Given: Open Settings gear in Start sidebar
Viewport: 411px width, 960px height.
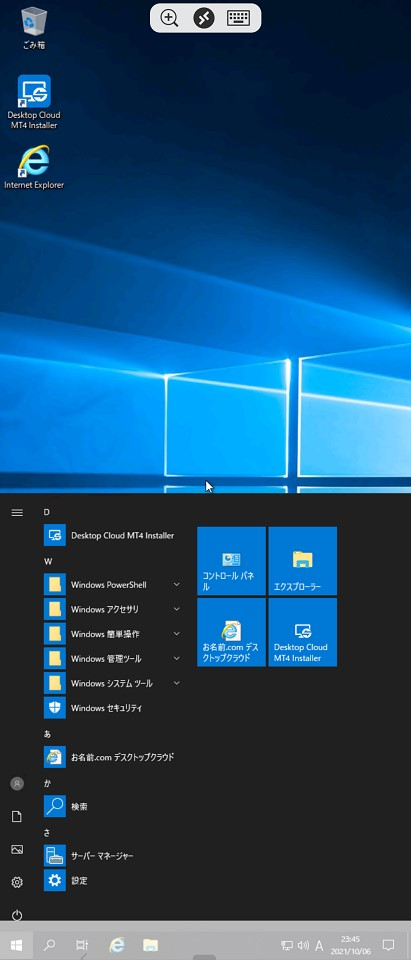Looking at the screenshot, I should click(17, 882).
